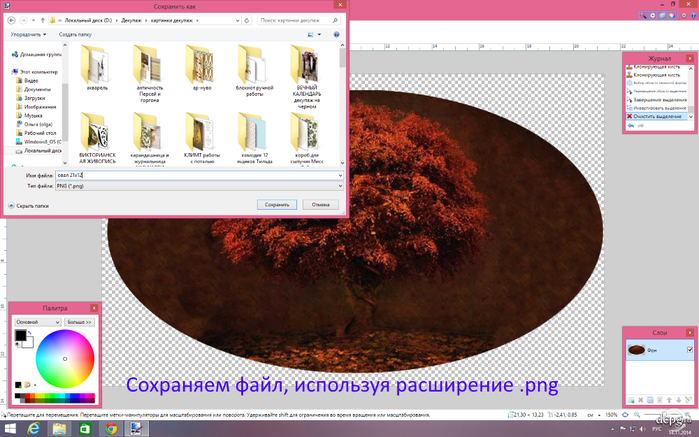Pick a color on the color wheel
This screenshot has width=699, height=437.
pos(65,359)
